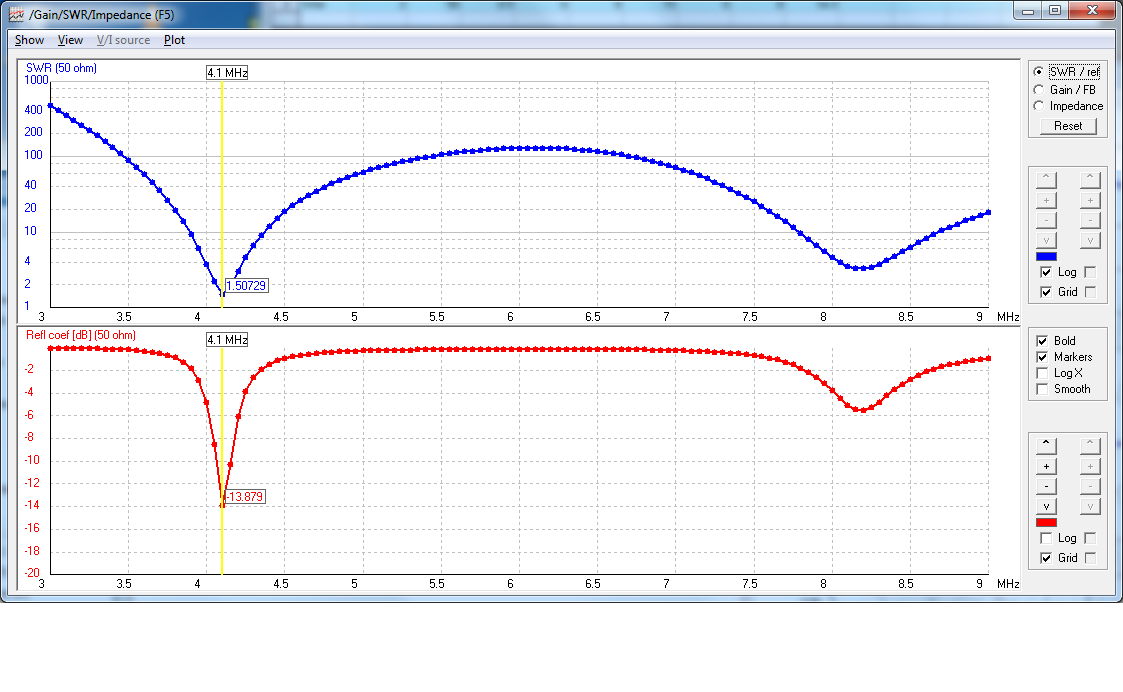Click the greyed right-column plus (+) button in the red plot group
Image resolution: width=1123 pixels, height=692 pixels.
[x=1090, y=466]
